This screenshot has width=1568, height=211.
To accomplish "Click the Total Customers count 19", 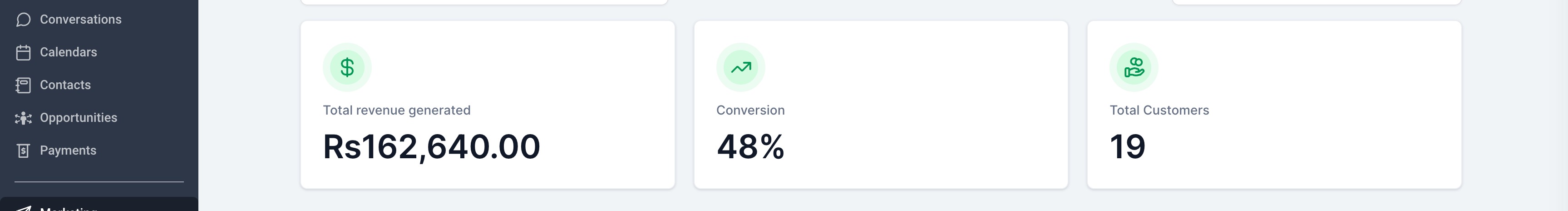I will [1128, 147].
